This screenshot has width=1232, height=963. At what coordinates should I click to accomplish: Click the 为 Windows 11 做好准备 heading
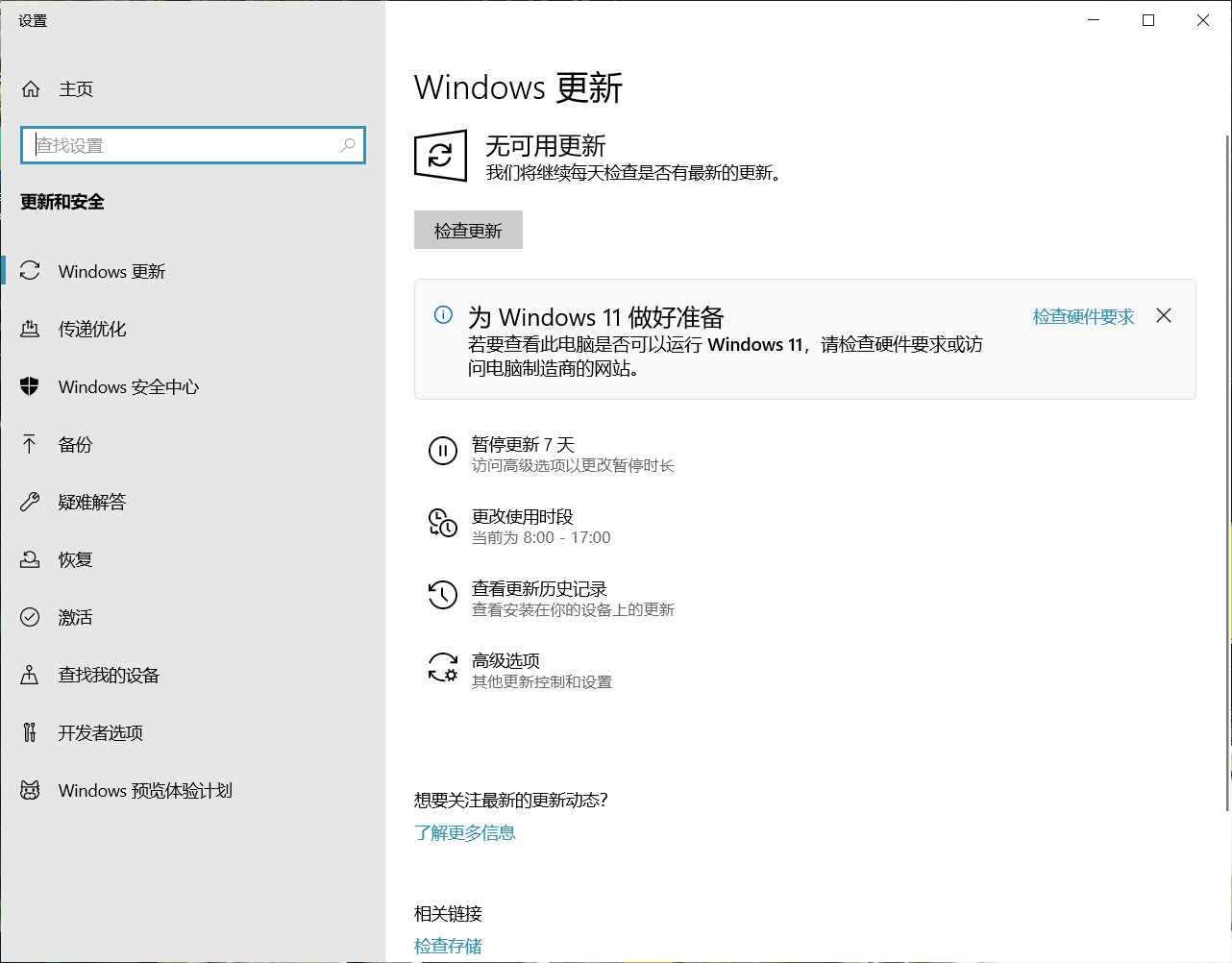pos(596,317)
